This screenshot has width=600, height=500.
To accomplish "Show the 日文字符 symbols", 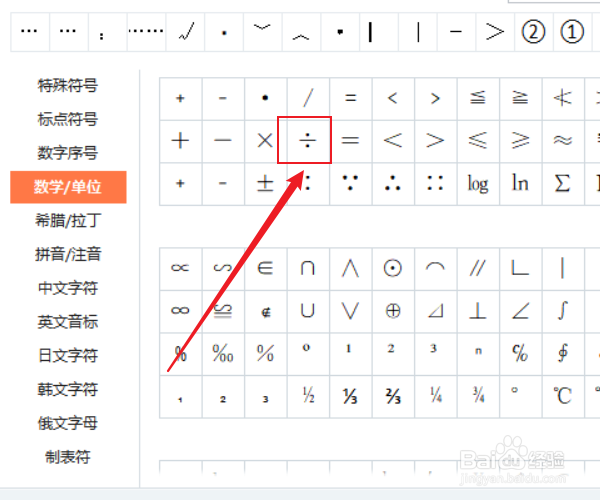I will [68, 355].
